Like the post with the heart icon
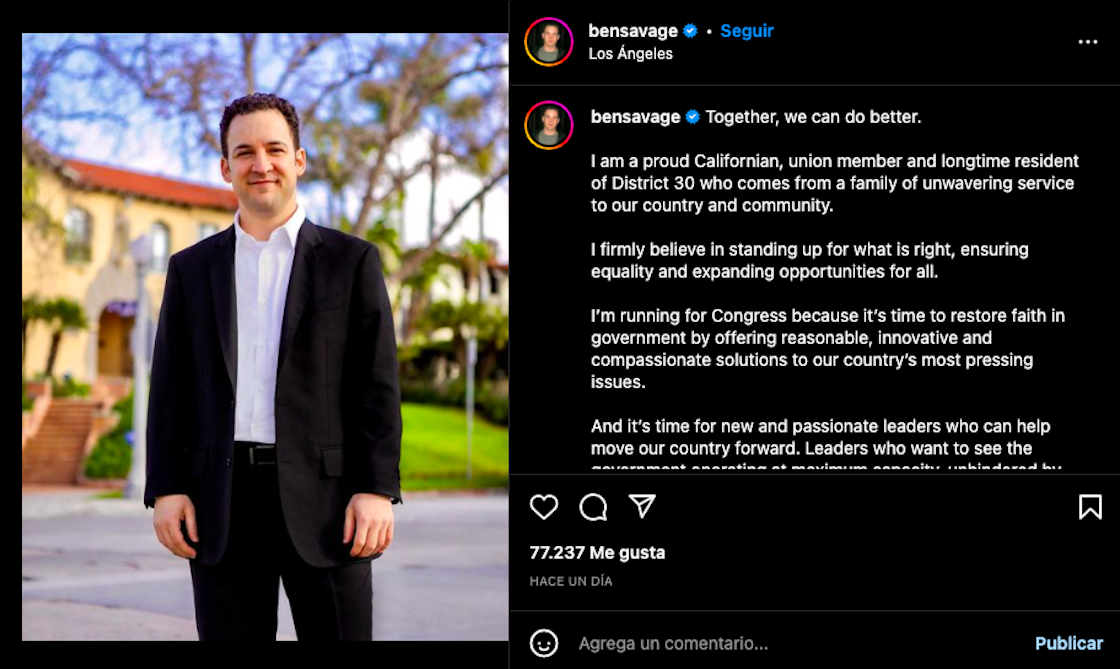Viewport: 1120px width, 669px height. point(544,507)
